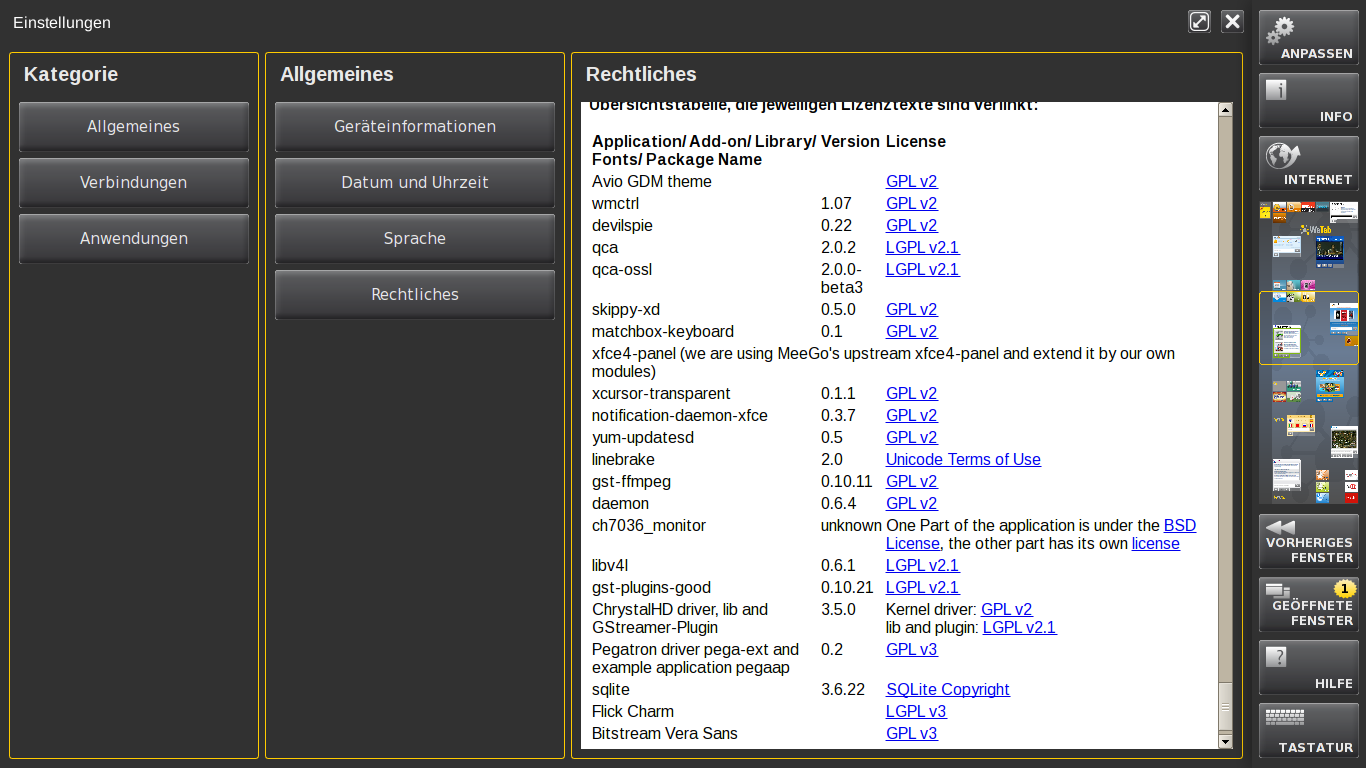Screen dimensions: 1366x768
Task: Go to Vorheriges Fenster
Action: [1308, 541]
